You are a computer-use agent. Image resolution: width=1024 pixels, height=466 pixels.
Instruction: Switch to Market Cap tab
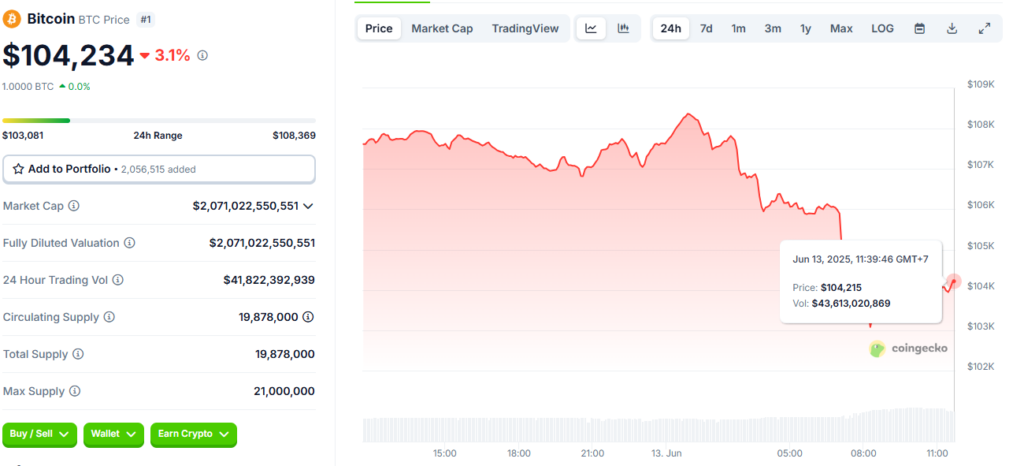pos(442,29)
